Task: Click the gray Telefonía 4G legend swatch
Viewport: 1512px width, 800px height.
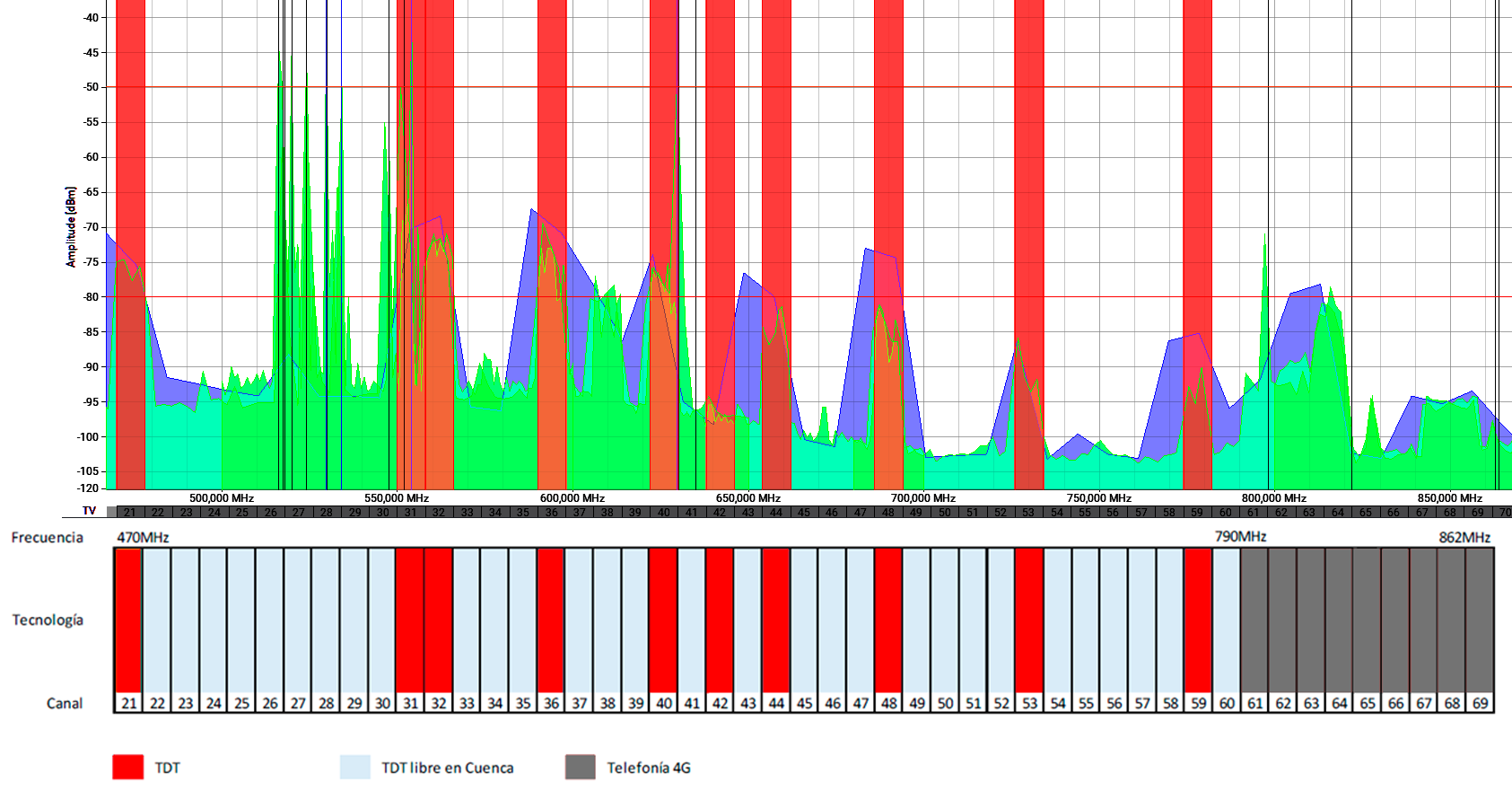Action: pyautogui.click(x=581, y=767)
